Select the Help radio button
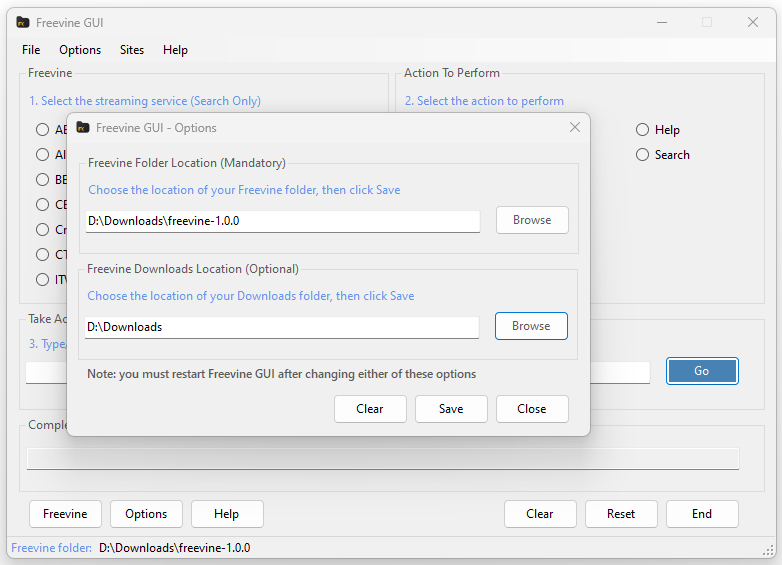The height and width of the screenshot is (565, 782). 642,130
